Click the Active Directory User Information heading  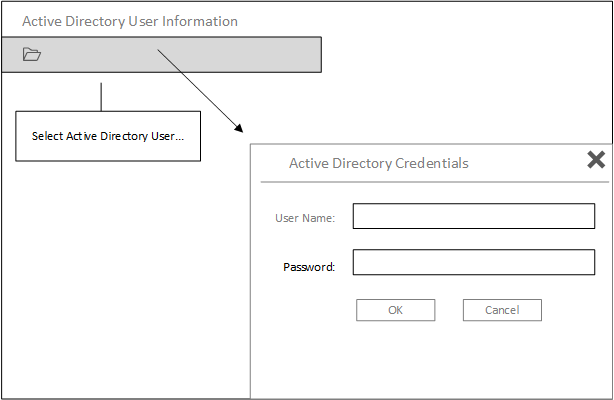130,21
